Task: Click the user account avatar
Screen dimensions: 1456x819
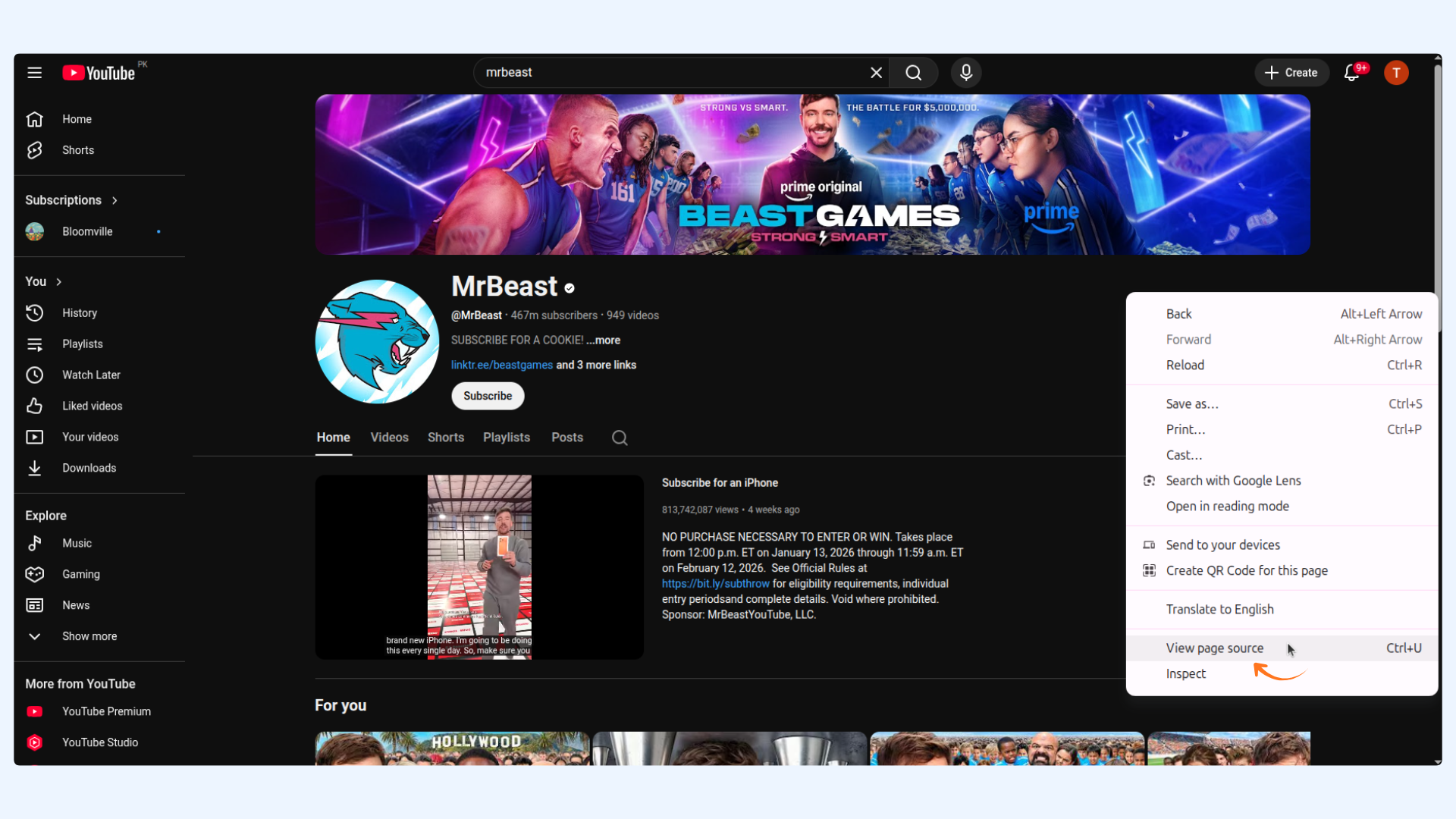Action: pyautogui.click(x=1396, y=73)
